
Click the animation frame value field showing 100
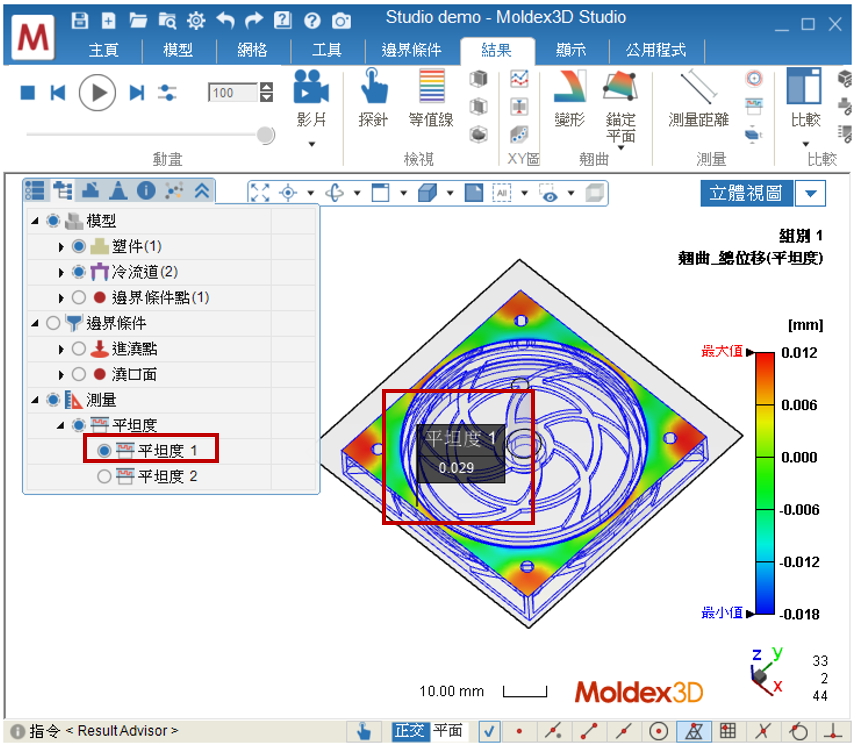(232, 93)
